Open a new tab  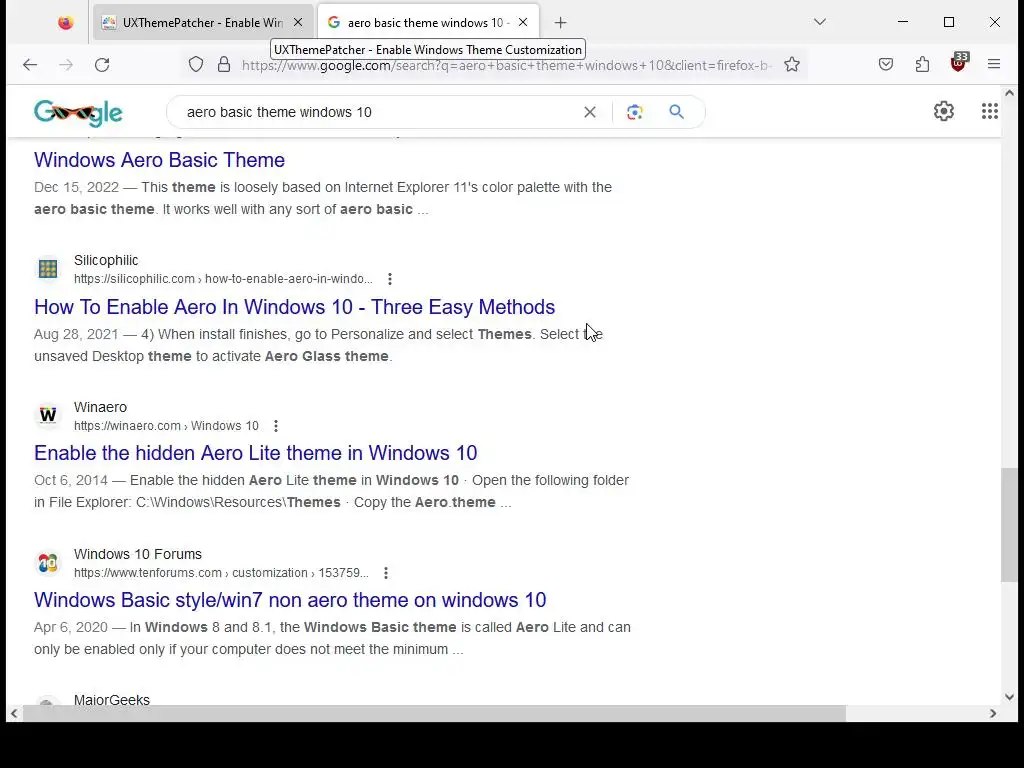tap(560, 23)
